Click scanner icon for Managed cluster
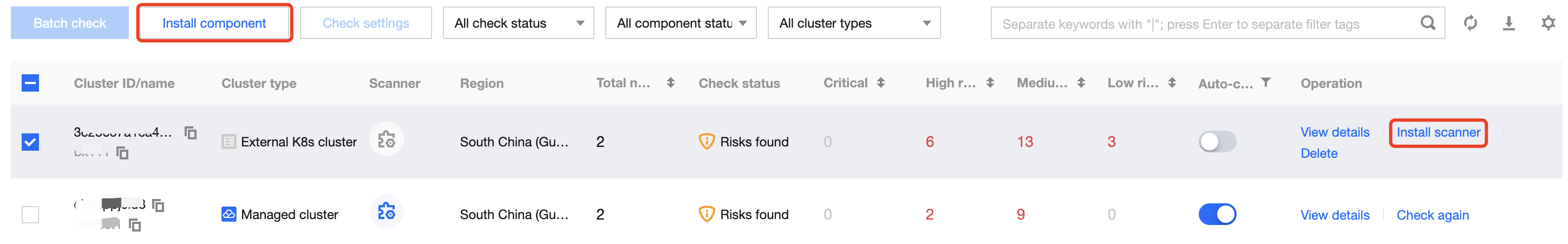1568x244 pixels. pyautogui.click(x=387, y=211)
